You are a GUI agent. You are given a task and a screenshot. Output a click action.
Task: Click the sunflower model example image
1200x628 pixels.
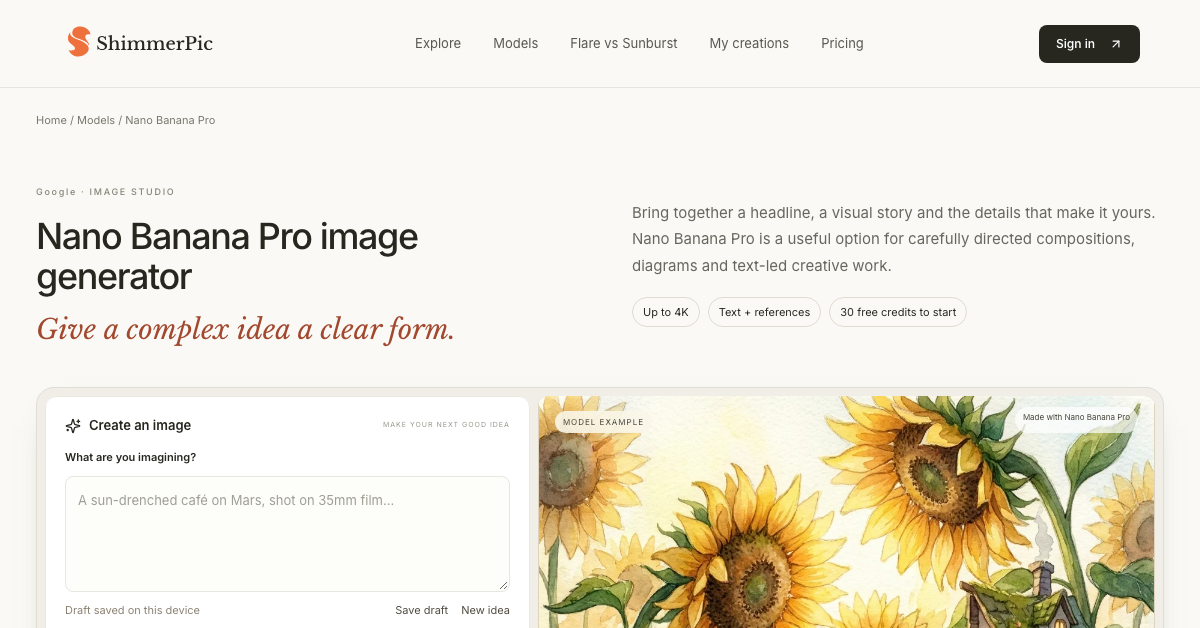(846, 512)
